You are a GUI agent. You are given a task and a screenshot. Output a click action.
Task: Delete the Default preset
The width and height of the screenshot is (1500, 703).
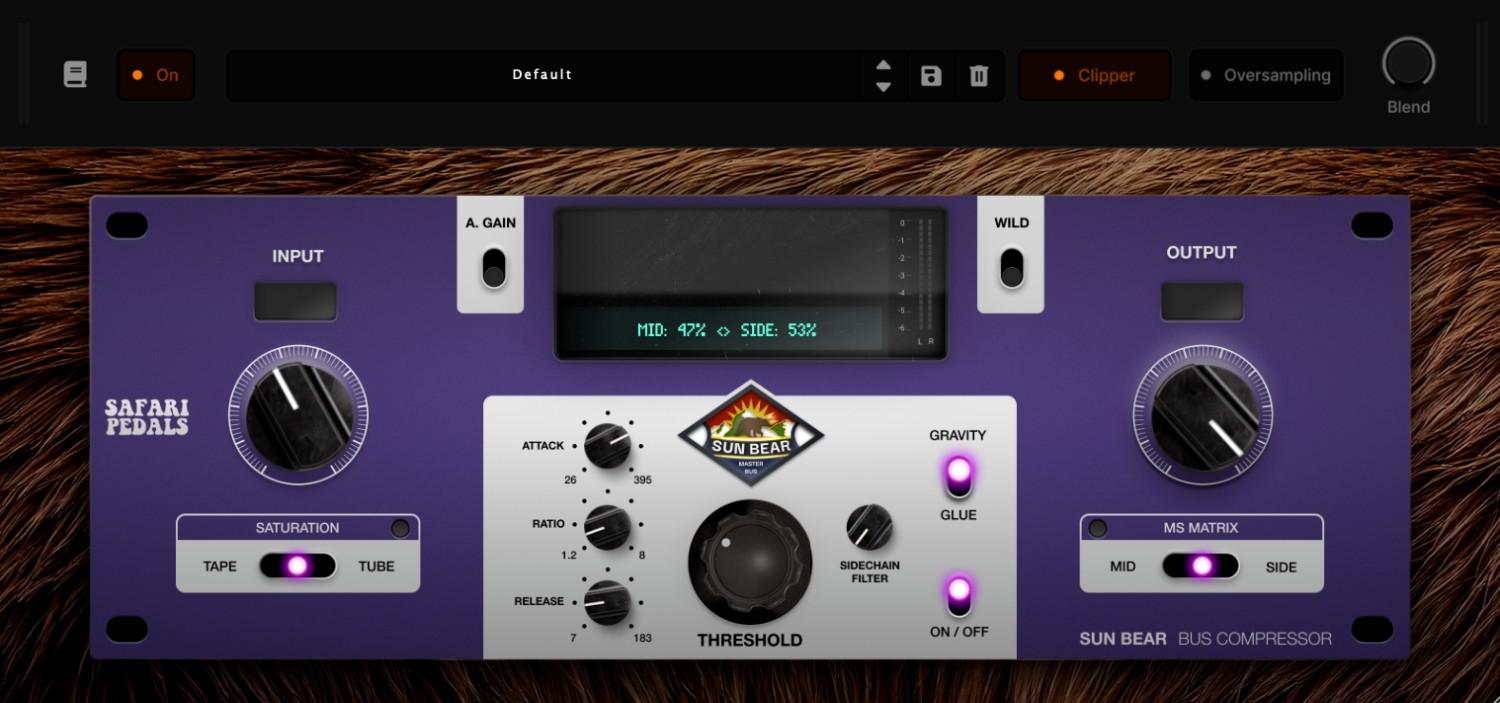[x=978, y=75]
